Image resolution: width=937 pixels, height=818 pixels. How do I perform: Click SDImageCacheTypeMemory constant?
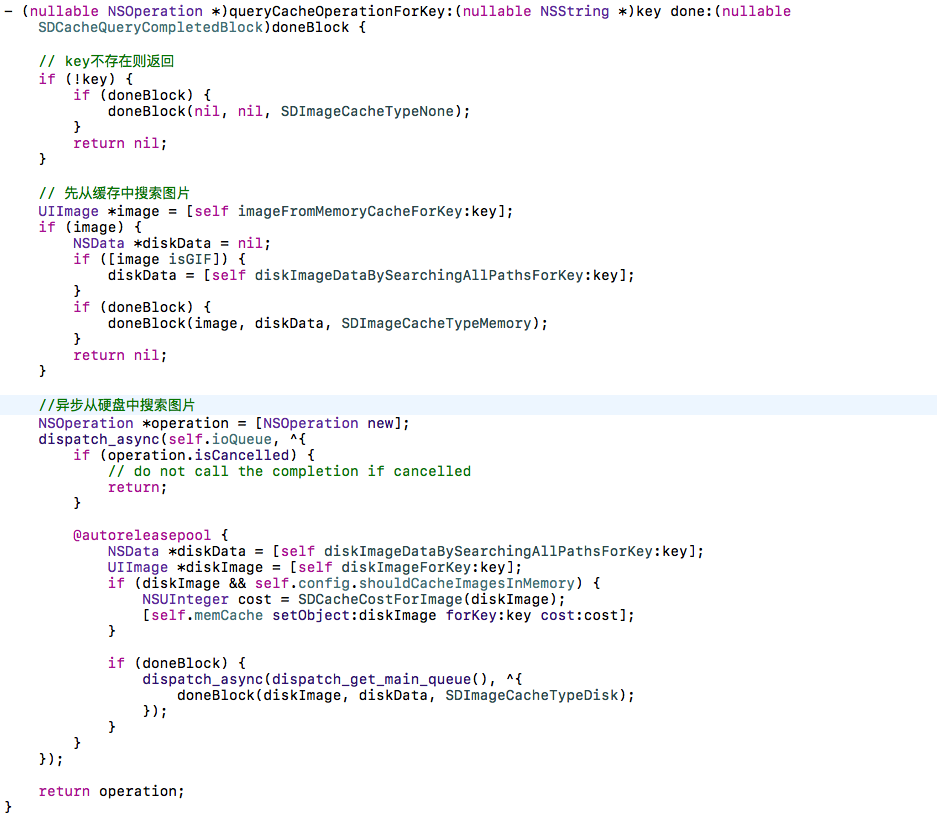436,323
